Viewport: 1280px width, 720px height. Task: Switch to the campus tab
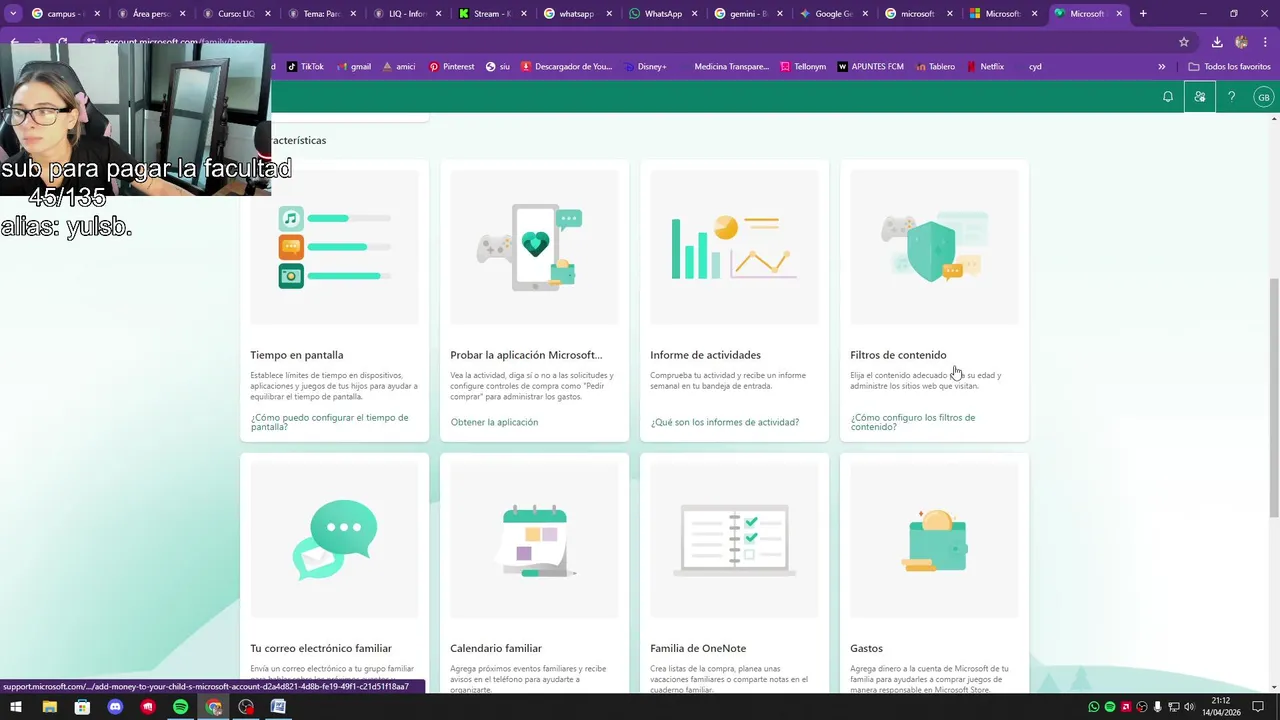tap(58, 14)
